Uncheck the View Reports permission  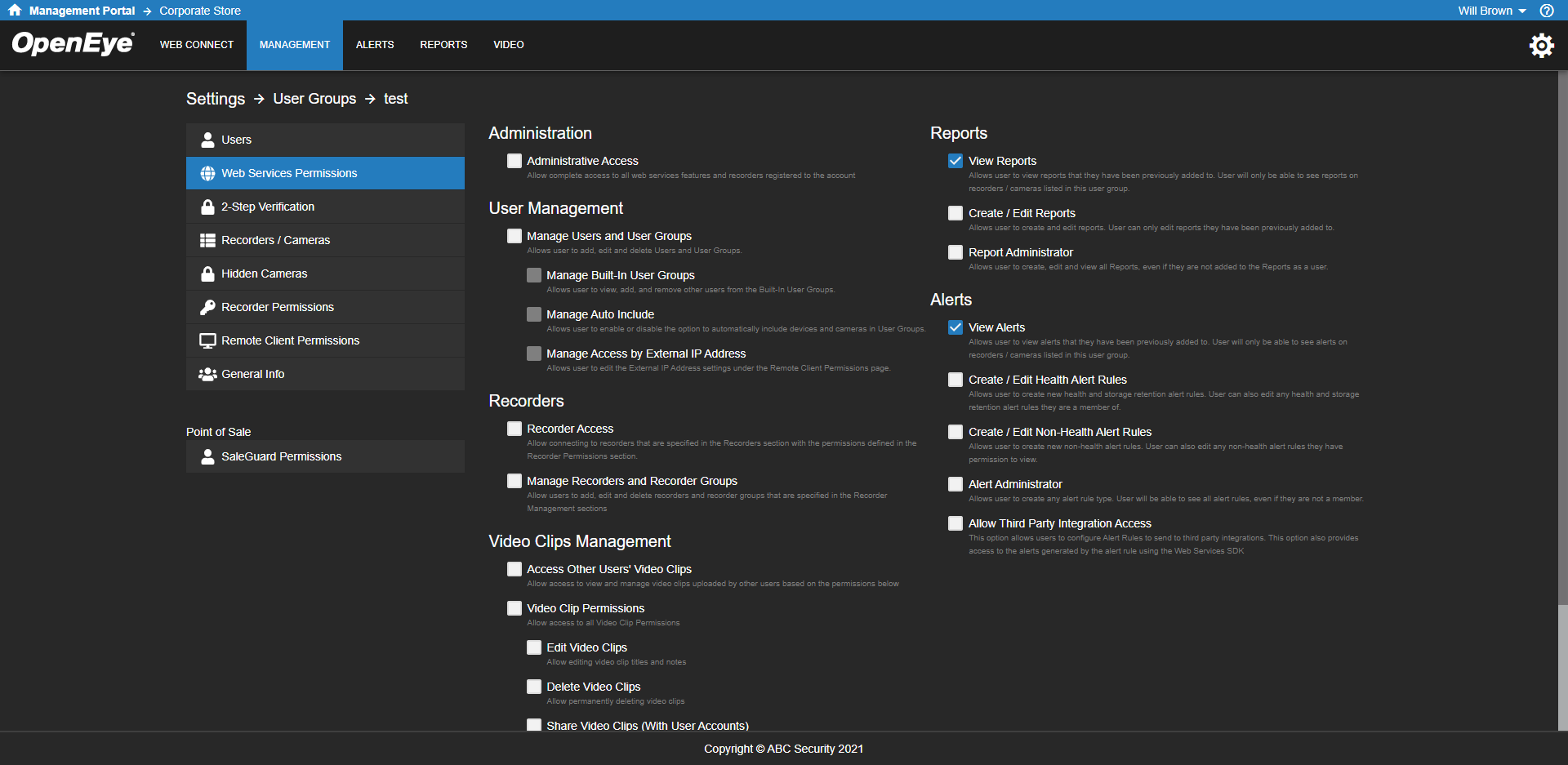pos(955,161)
